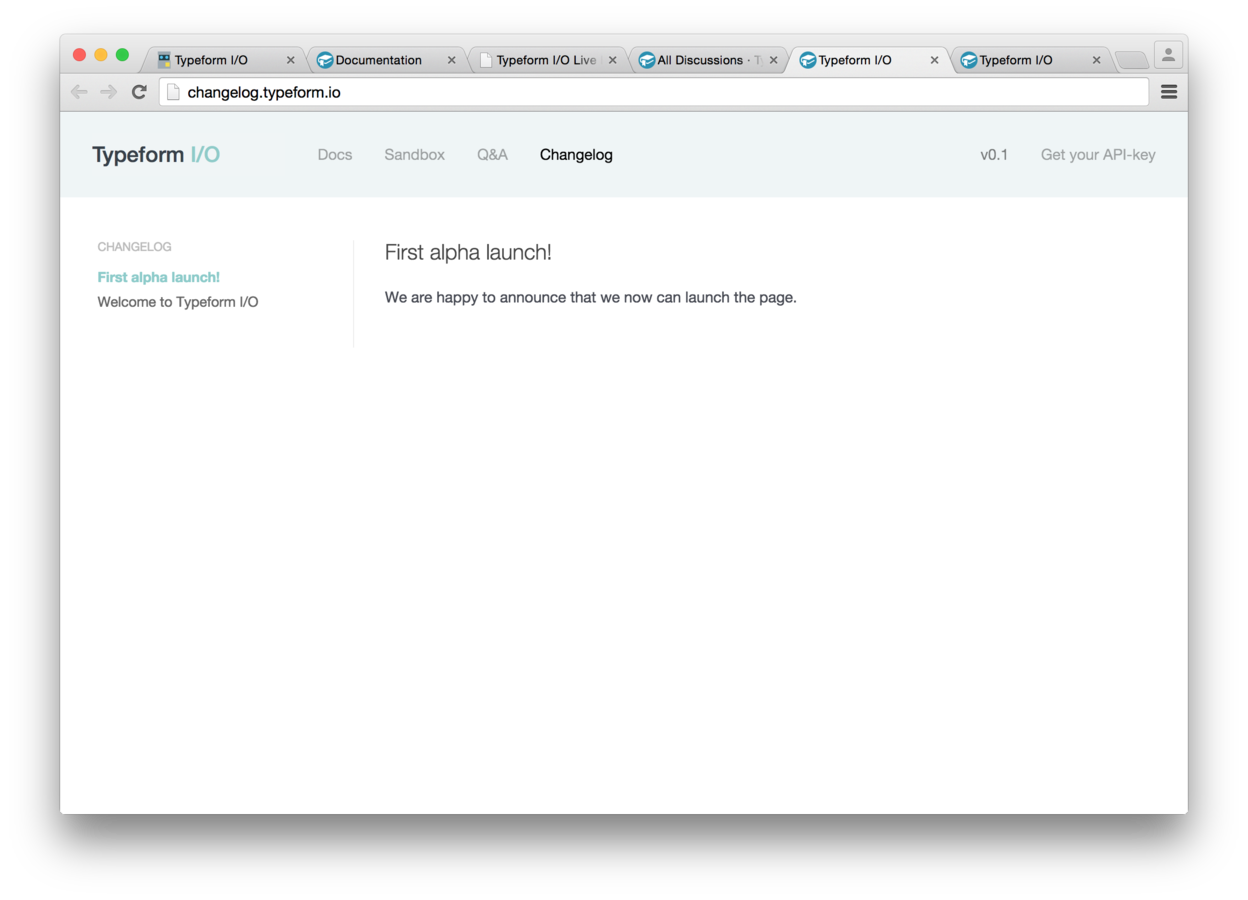Switch to the All Discussions tab
1248x900 pixels.
tap(708, 60)
